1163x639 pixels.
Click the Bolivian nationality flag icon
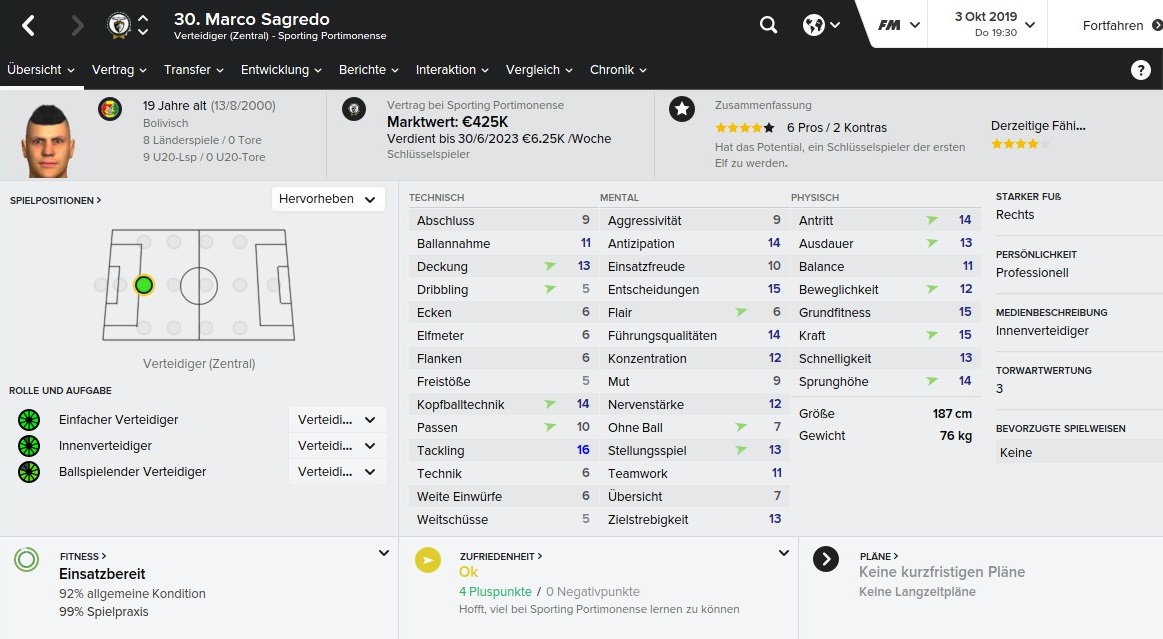[110, 110]
